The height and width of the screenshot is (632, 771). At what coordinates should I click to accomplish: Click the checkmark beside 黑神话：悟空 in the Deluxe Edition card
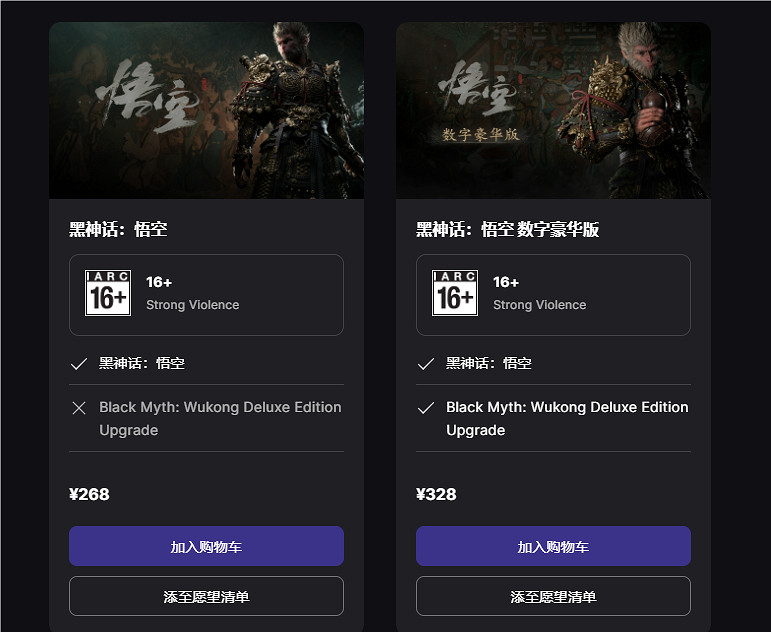pos(426,364)
